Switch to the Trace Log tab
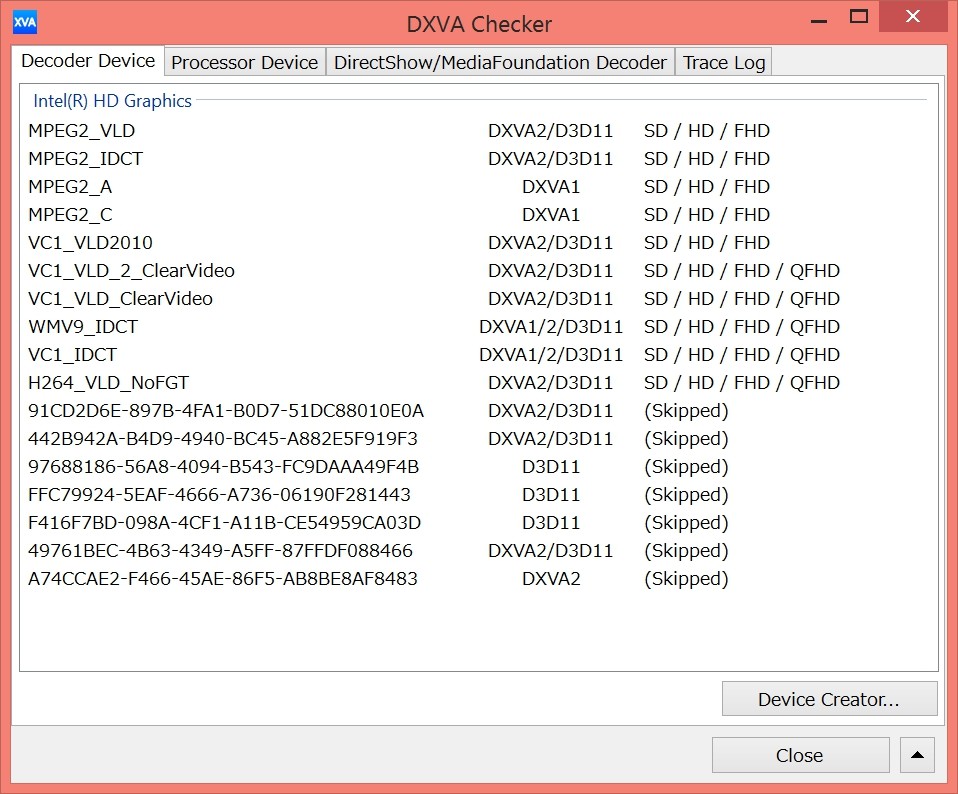The width and height of the screenshot is (958, 794). 724,62
